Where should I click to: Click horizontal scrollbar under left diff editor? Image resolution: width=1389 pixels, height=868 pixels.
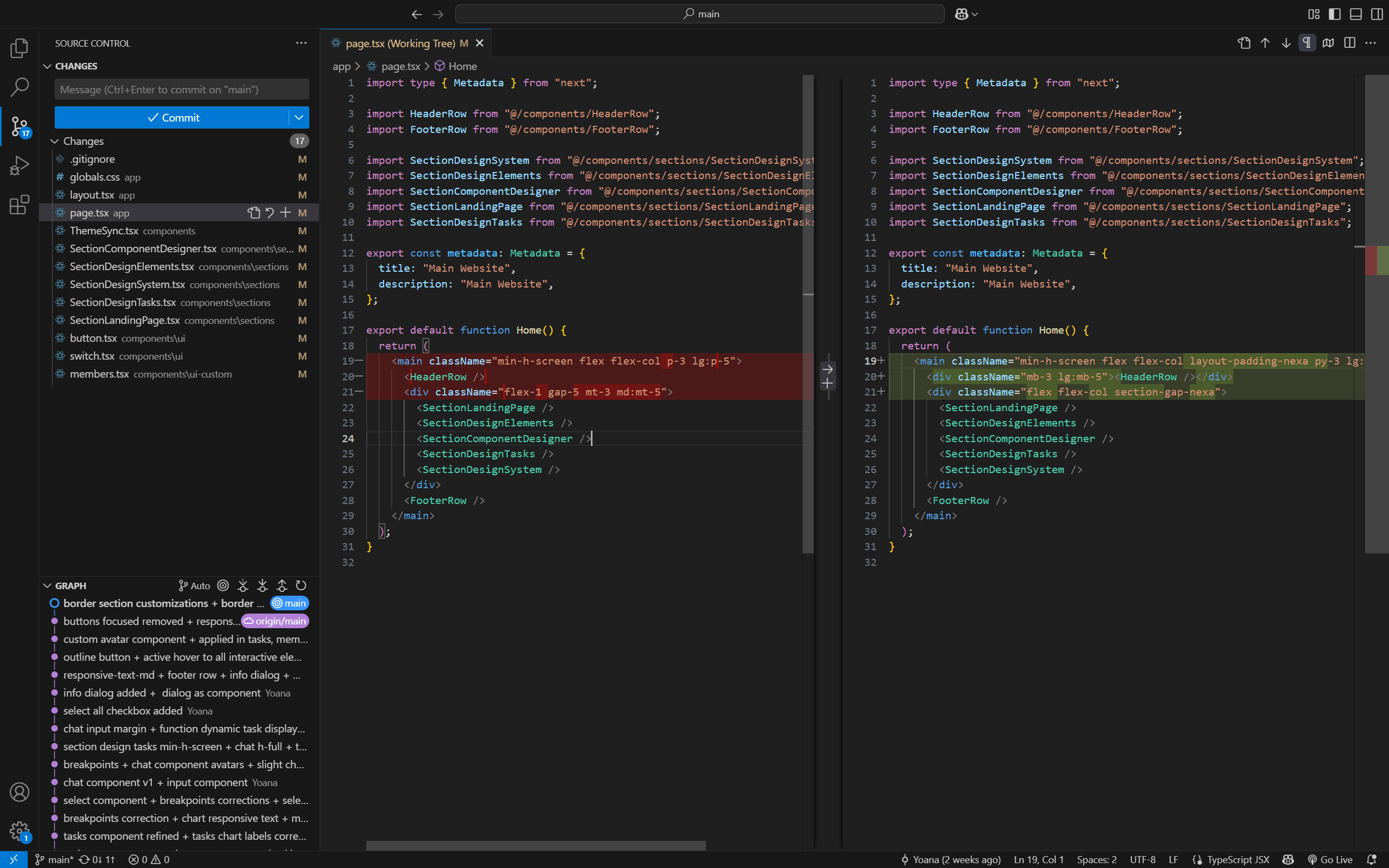tap(536, 846)
